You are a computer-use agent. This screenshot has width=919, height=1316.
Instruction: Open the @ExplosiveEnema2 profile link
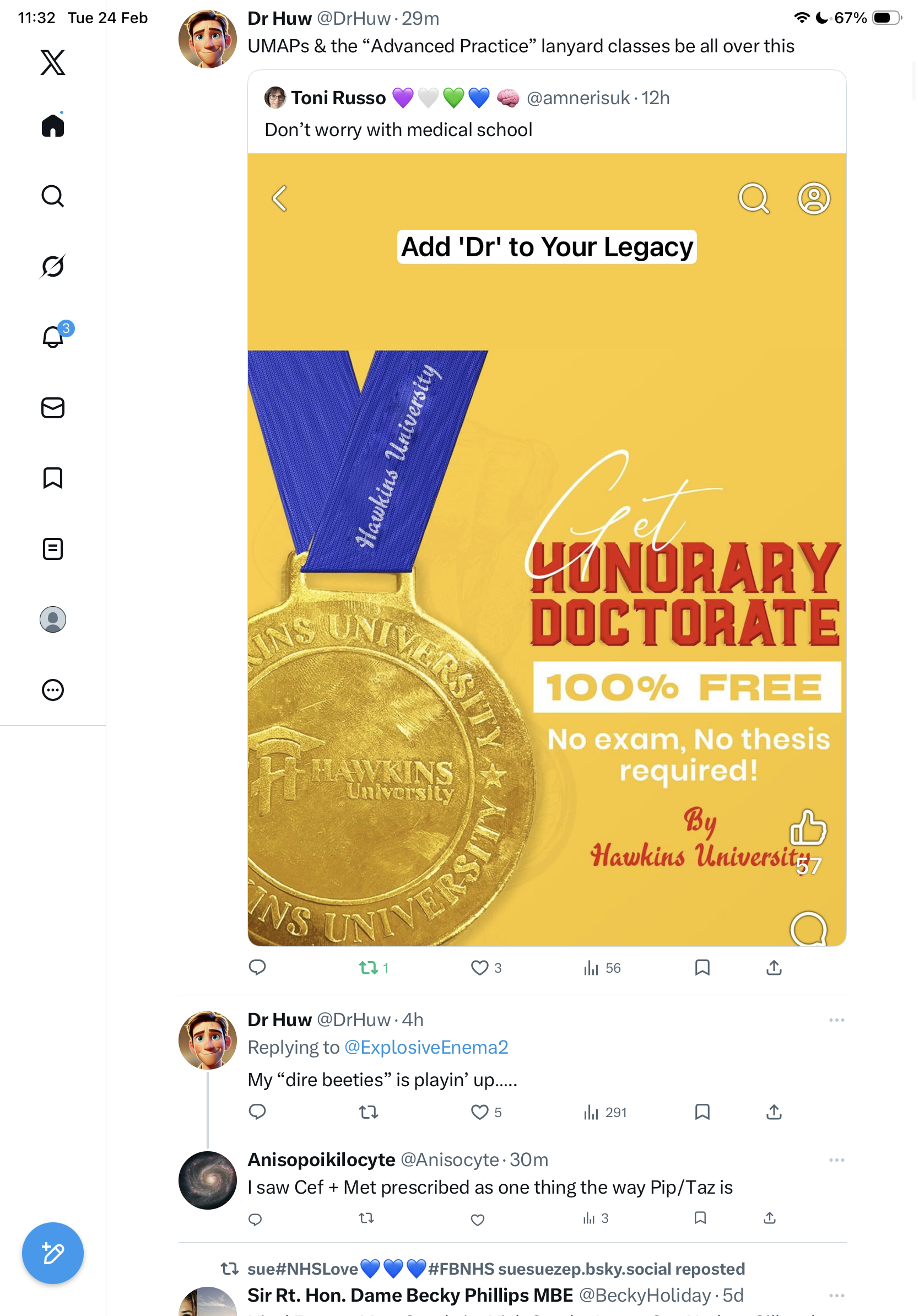[x=426, y=1047]
